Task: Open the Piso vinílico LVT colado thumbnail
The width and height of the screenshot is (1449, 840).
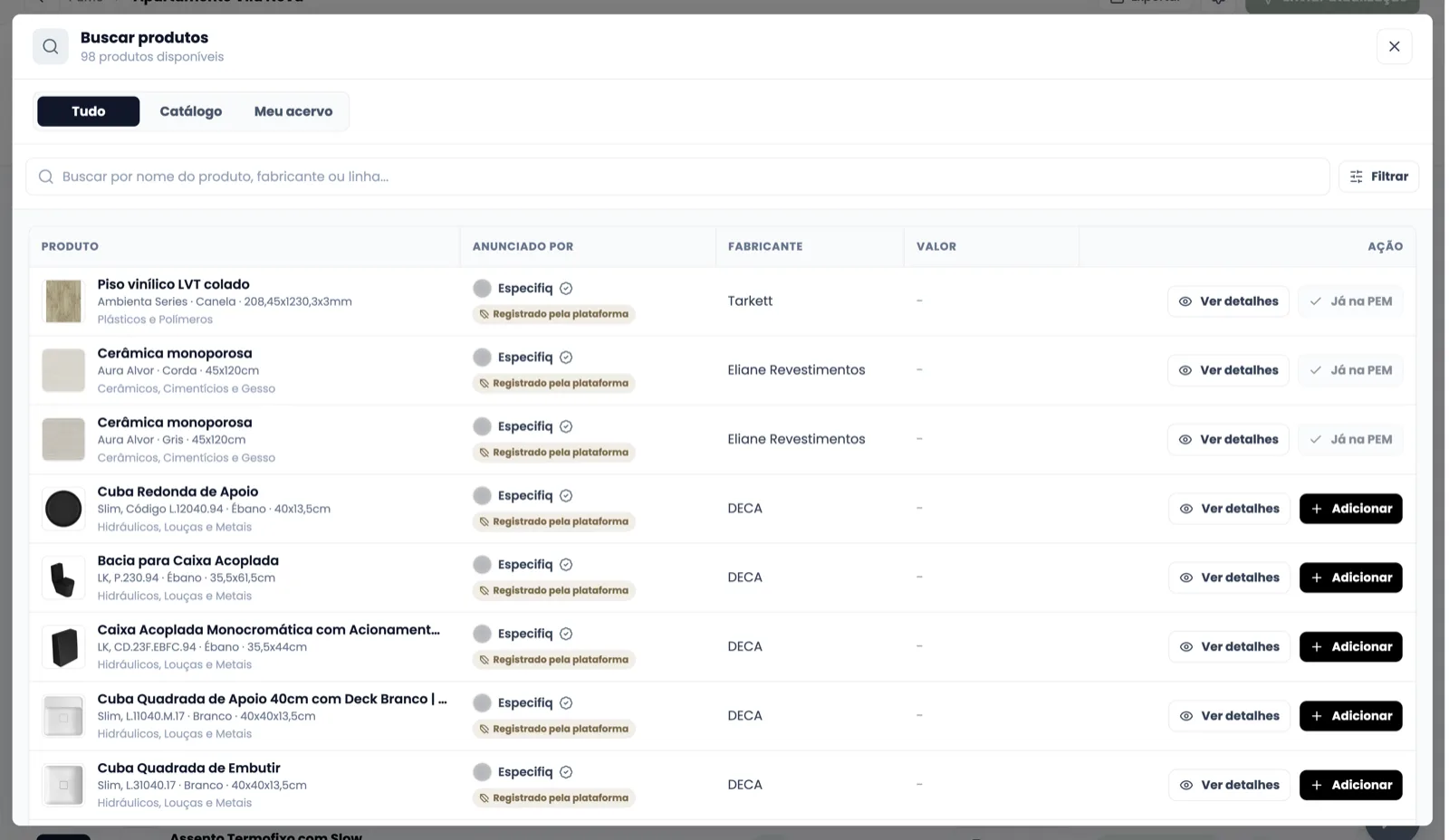Action: (x=63, y=301)
